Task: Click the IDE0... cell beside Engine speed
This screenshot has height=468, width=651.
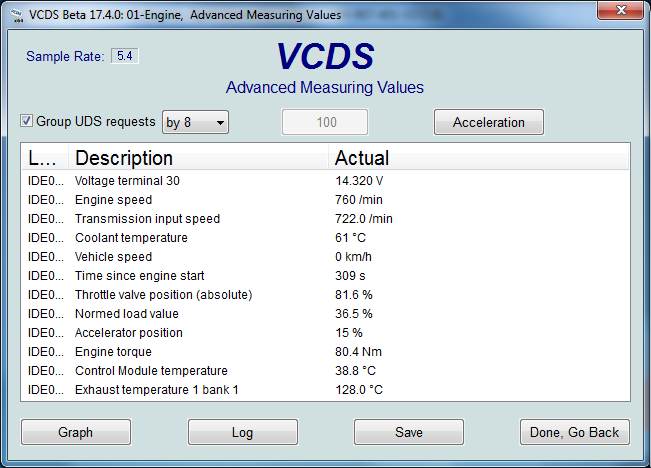Action: coord(46,200)
